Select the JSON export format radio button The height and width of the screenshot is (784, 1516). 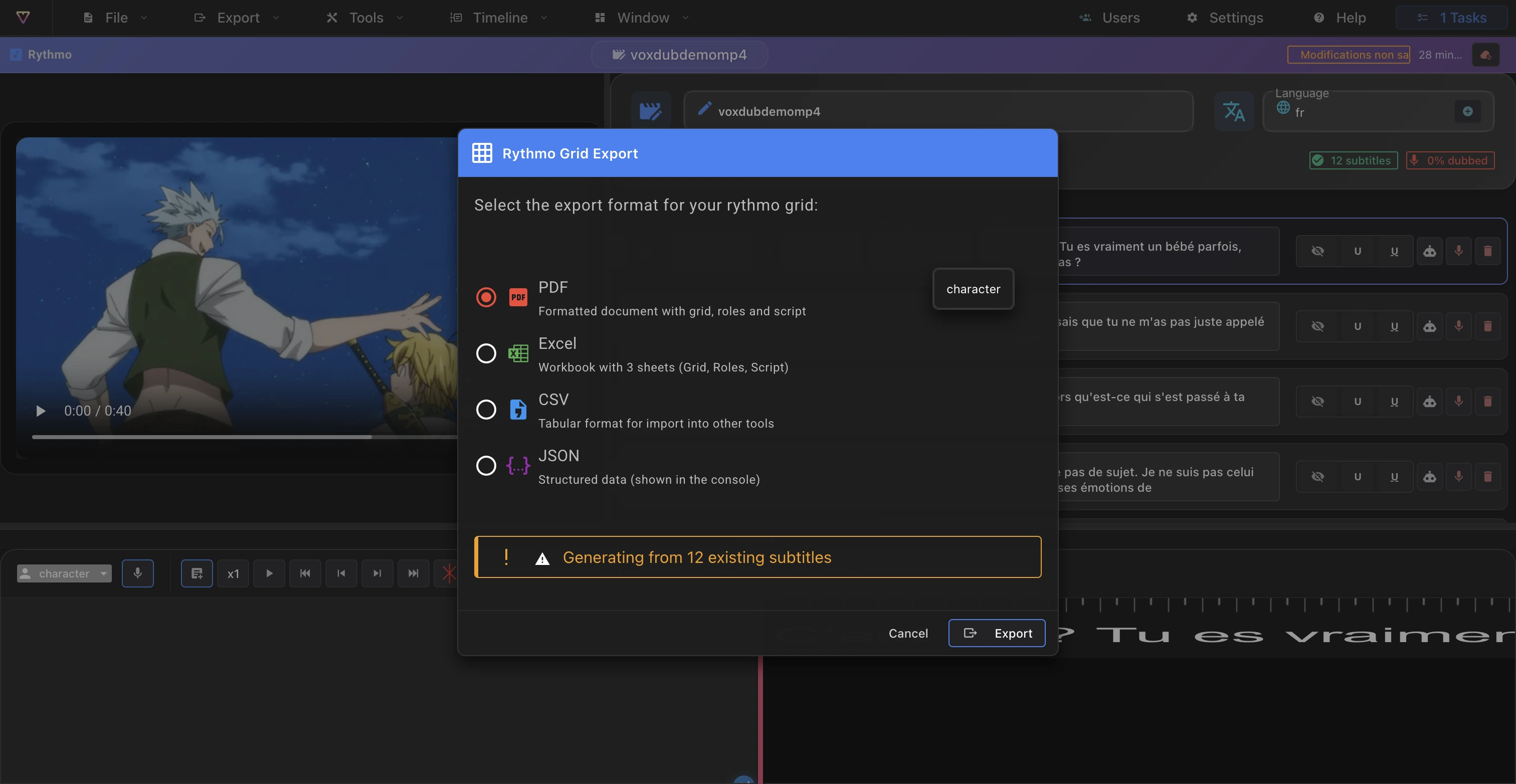point(486,466)
